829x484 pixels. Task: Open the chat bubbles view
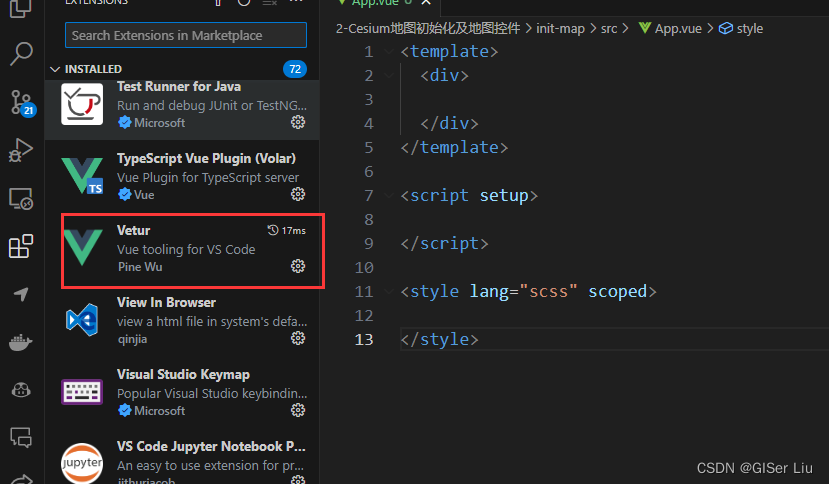[21, 437]
